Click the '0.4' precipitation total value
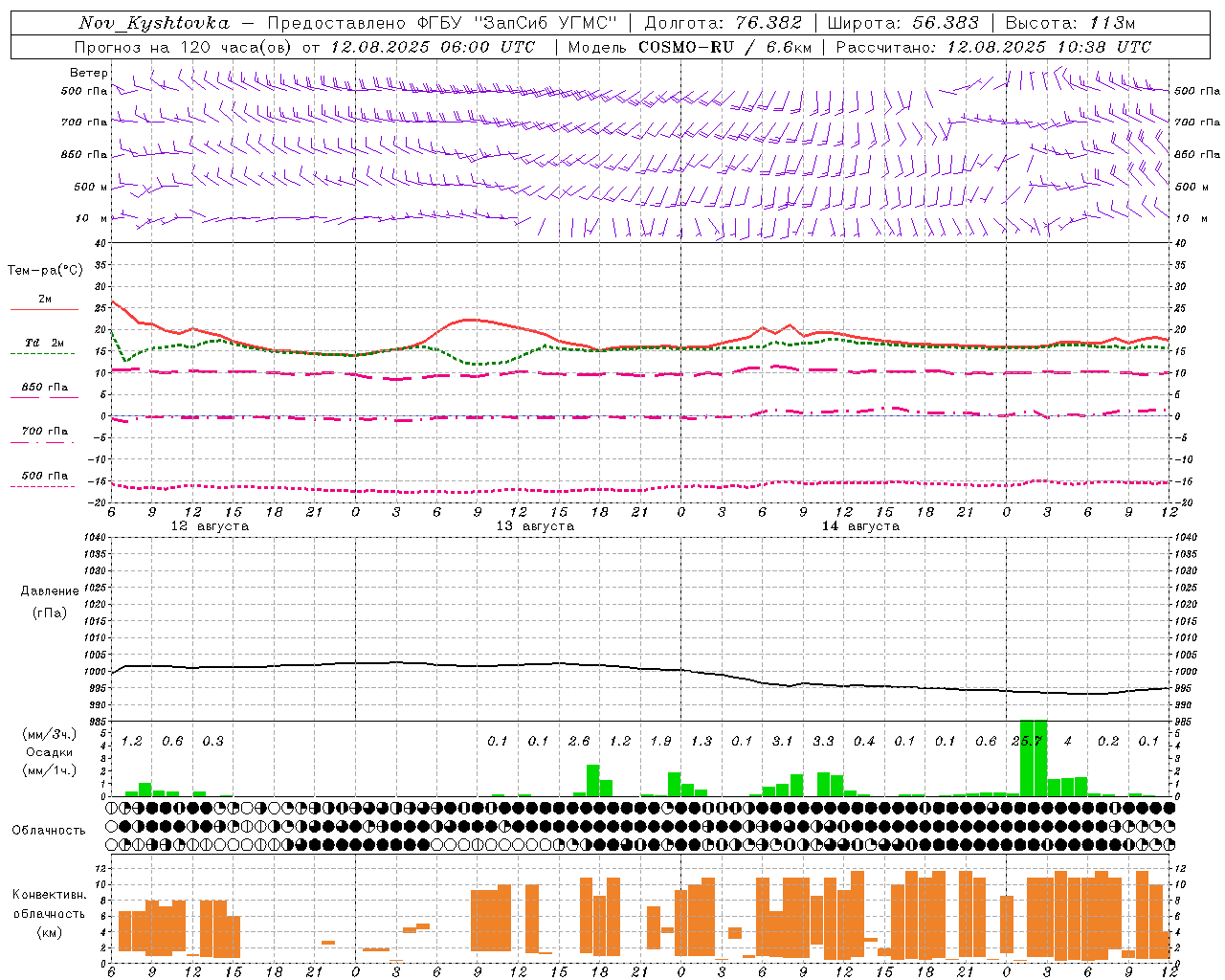 point(864,742)
